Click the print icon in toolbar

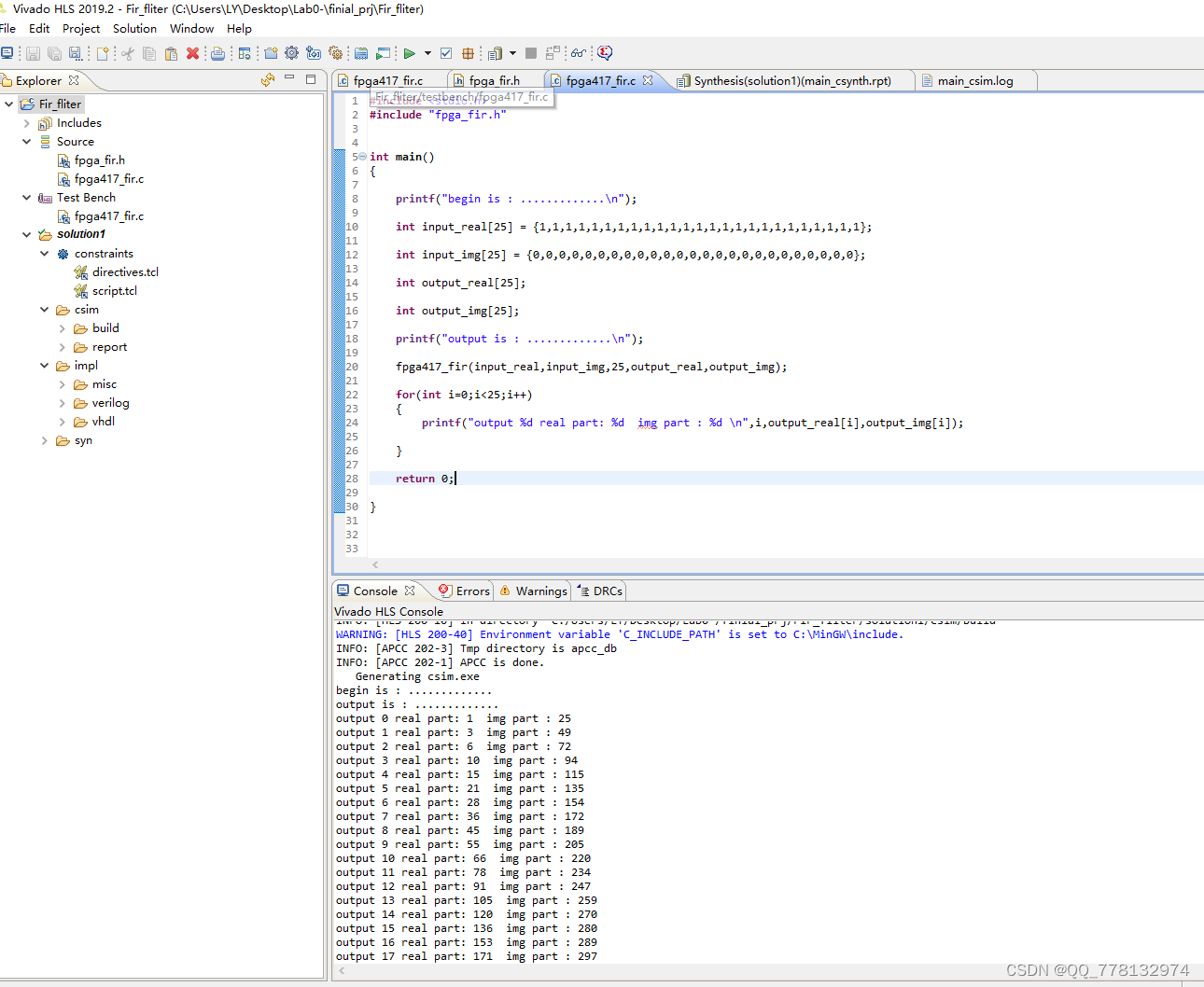217,53
